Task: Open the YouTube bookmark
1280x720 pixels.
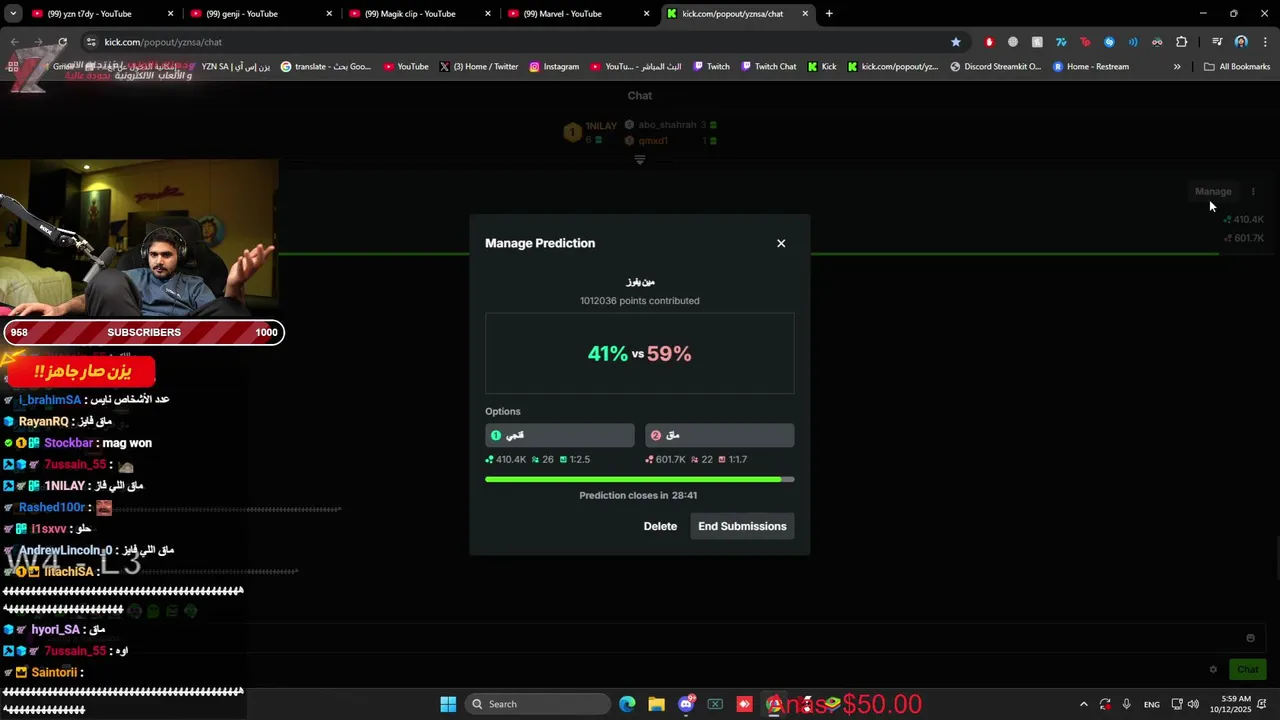Action: [406, 67]
